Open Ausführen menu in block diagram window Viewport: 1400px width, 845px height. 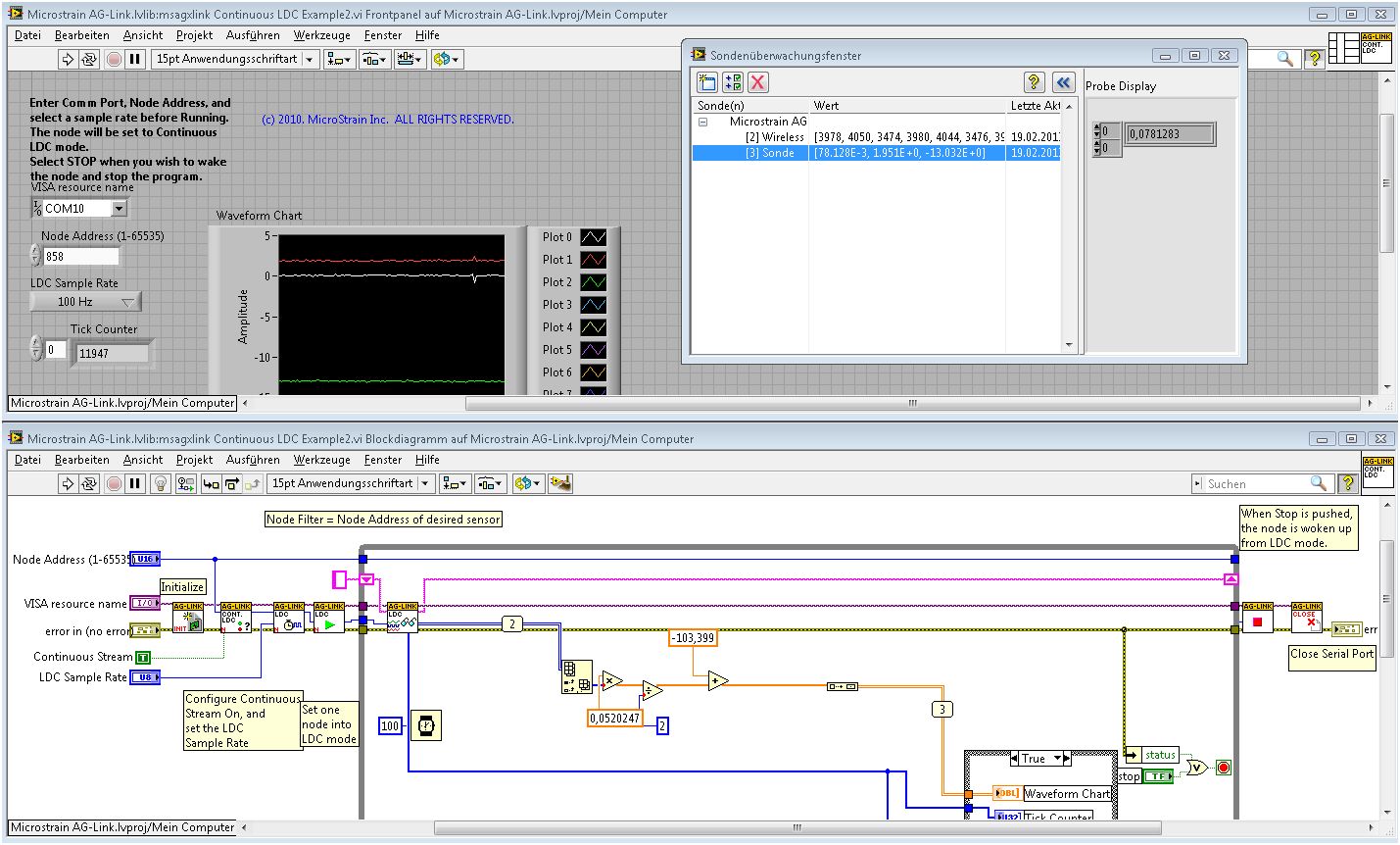coord(253,460)
